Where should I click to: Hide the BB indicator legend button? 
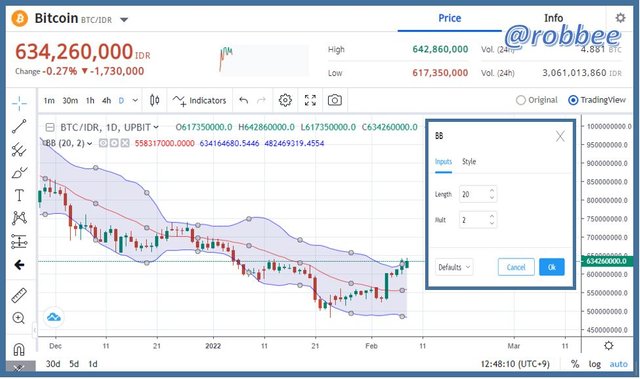103,143
